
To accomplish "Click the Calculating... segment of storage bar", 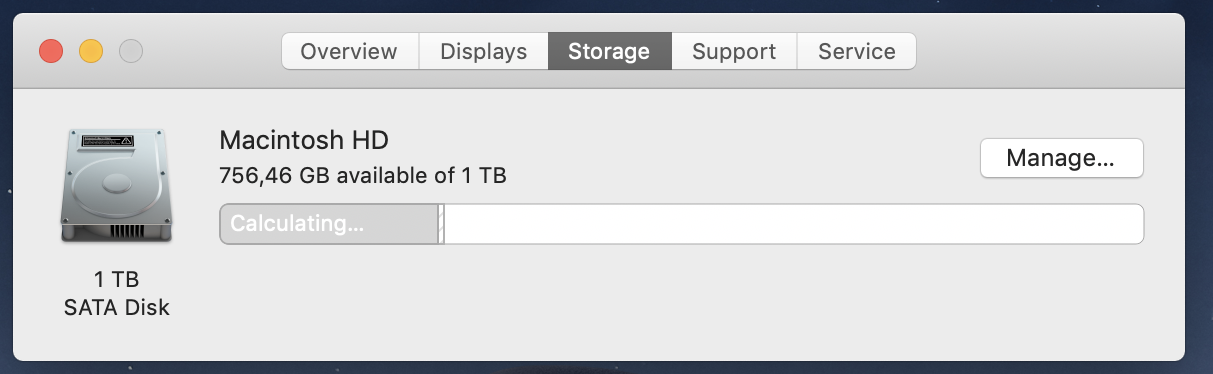I will [329, 224].
